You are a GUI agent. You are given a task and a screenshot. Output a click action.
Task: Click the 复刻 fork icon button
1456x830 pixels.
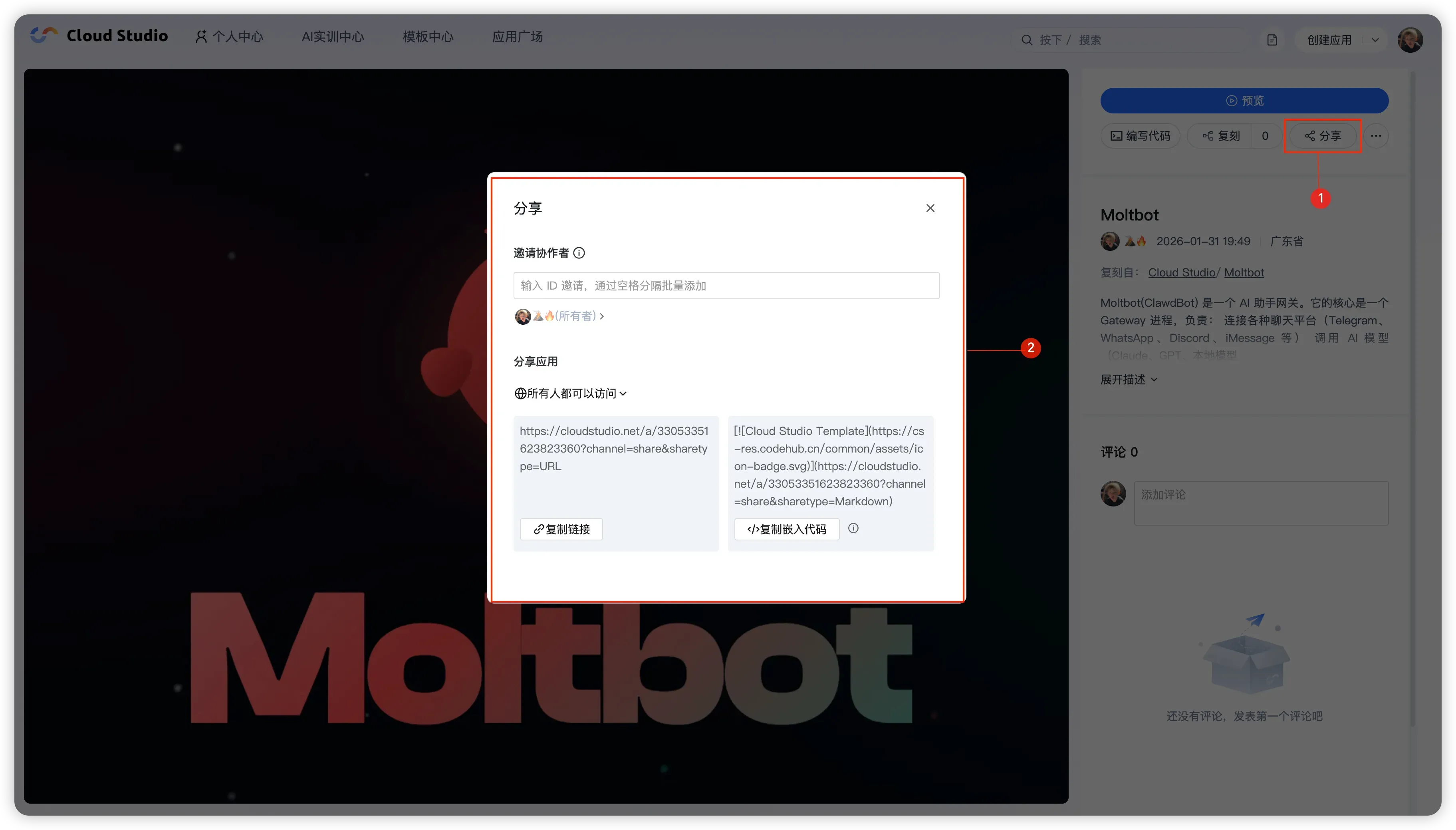click(1221, 136)
